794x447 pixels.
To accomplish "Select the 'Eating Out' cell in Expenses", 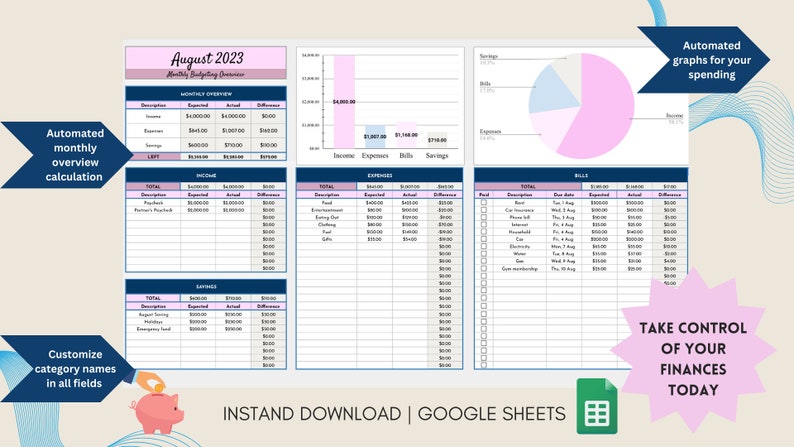I will click(327, 217).
